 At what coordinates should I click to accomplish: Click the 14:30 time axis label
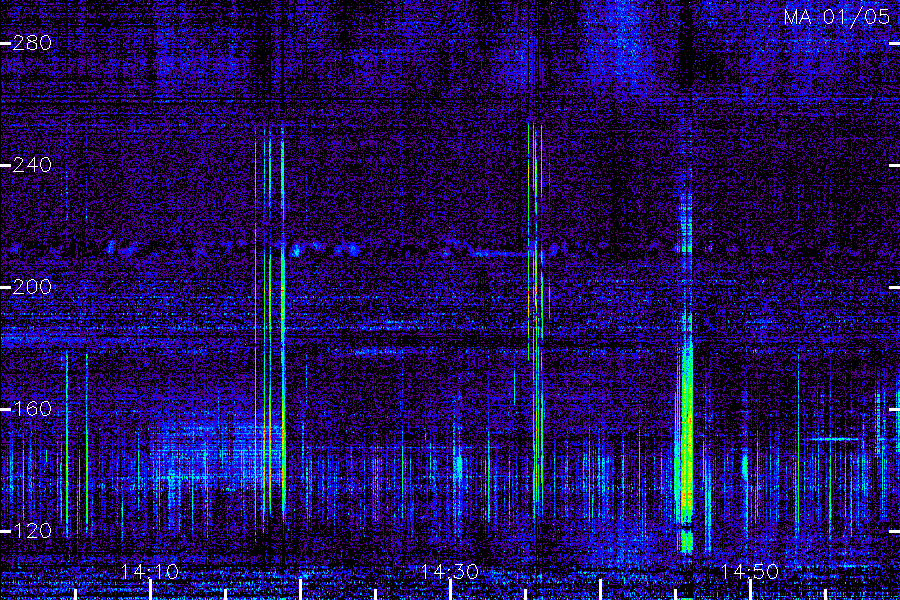tap(450, 572)
